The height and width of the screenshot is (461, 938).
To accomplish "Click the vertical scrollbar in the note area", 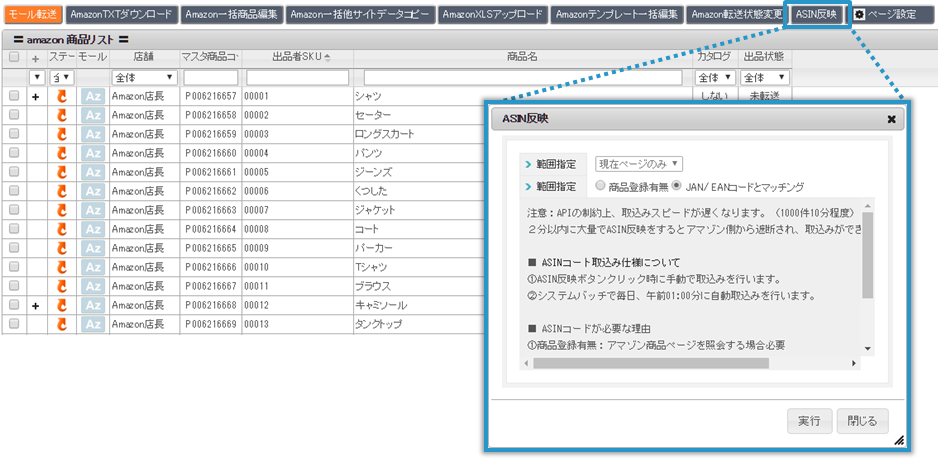I will 867,255.
